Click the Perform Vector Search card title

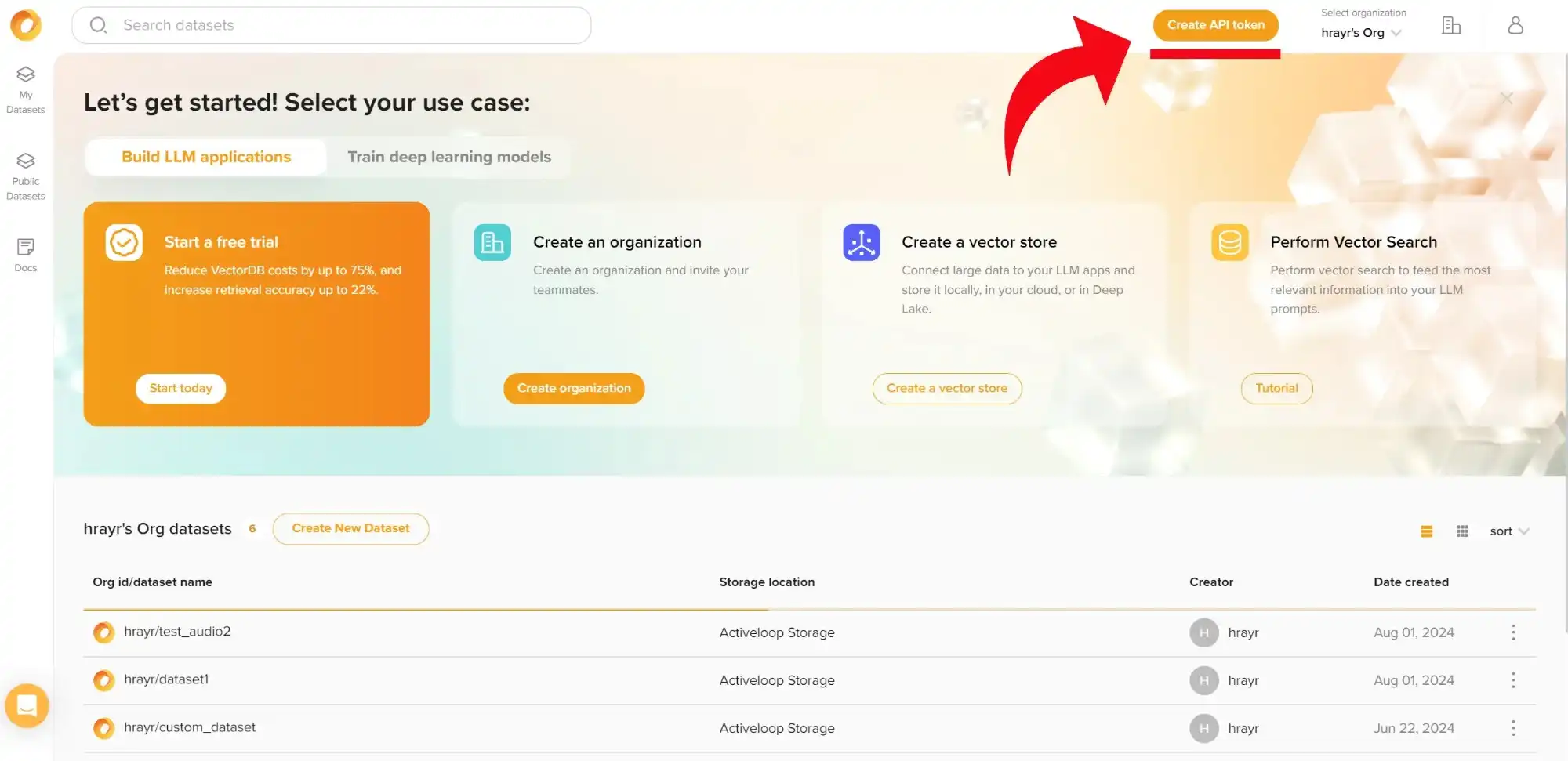point(1353,242)
